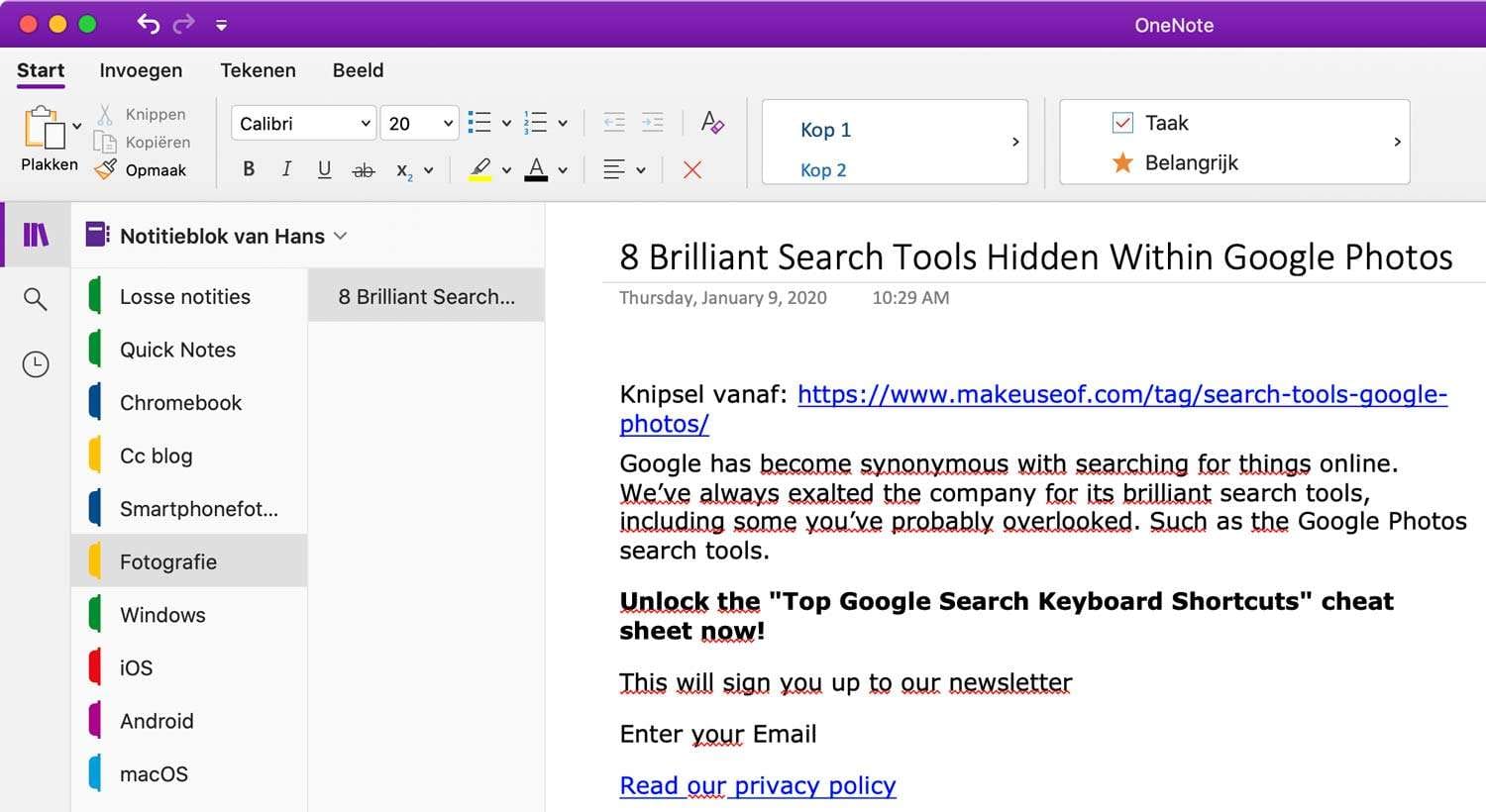Select the Fotografie section
Viewport: 1486px width, 812px height.
pyautogui.click(x=189, y=561)
